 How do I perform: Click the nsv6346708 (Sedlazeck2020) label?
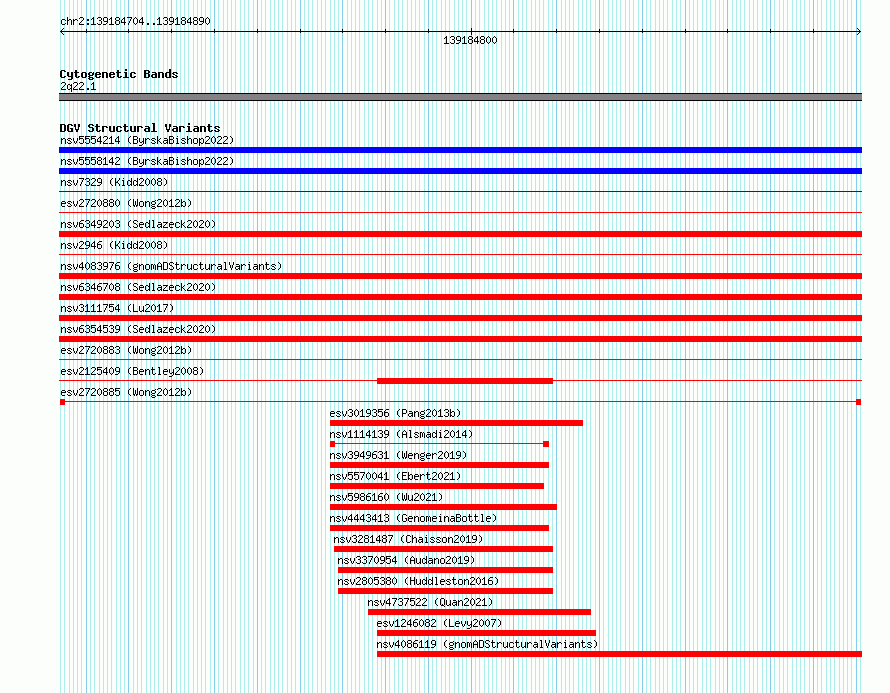tap(138, 287)
